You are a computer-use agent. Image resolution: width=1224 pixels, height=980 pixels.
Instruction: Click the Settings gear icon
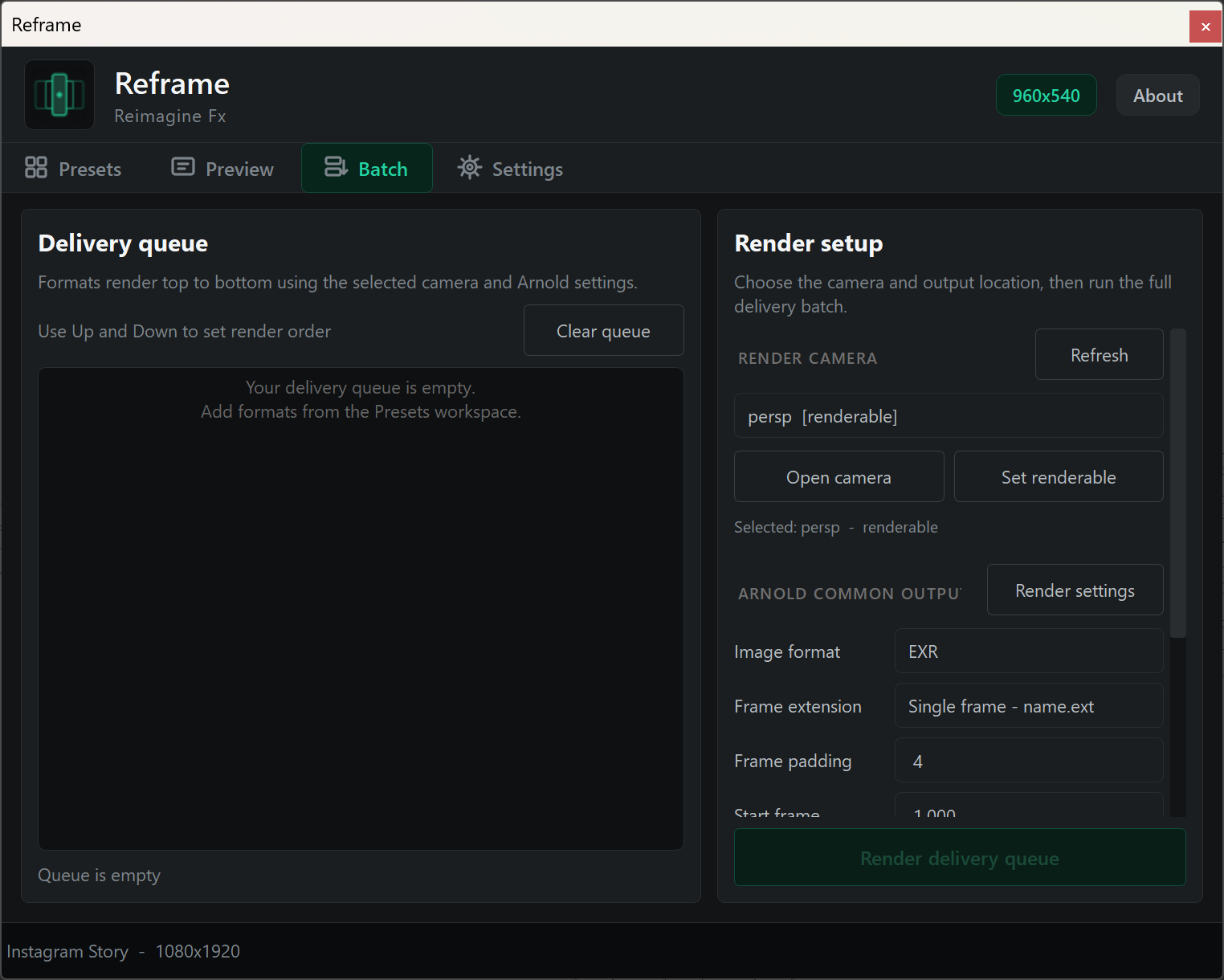pos(470,167)
